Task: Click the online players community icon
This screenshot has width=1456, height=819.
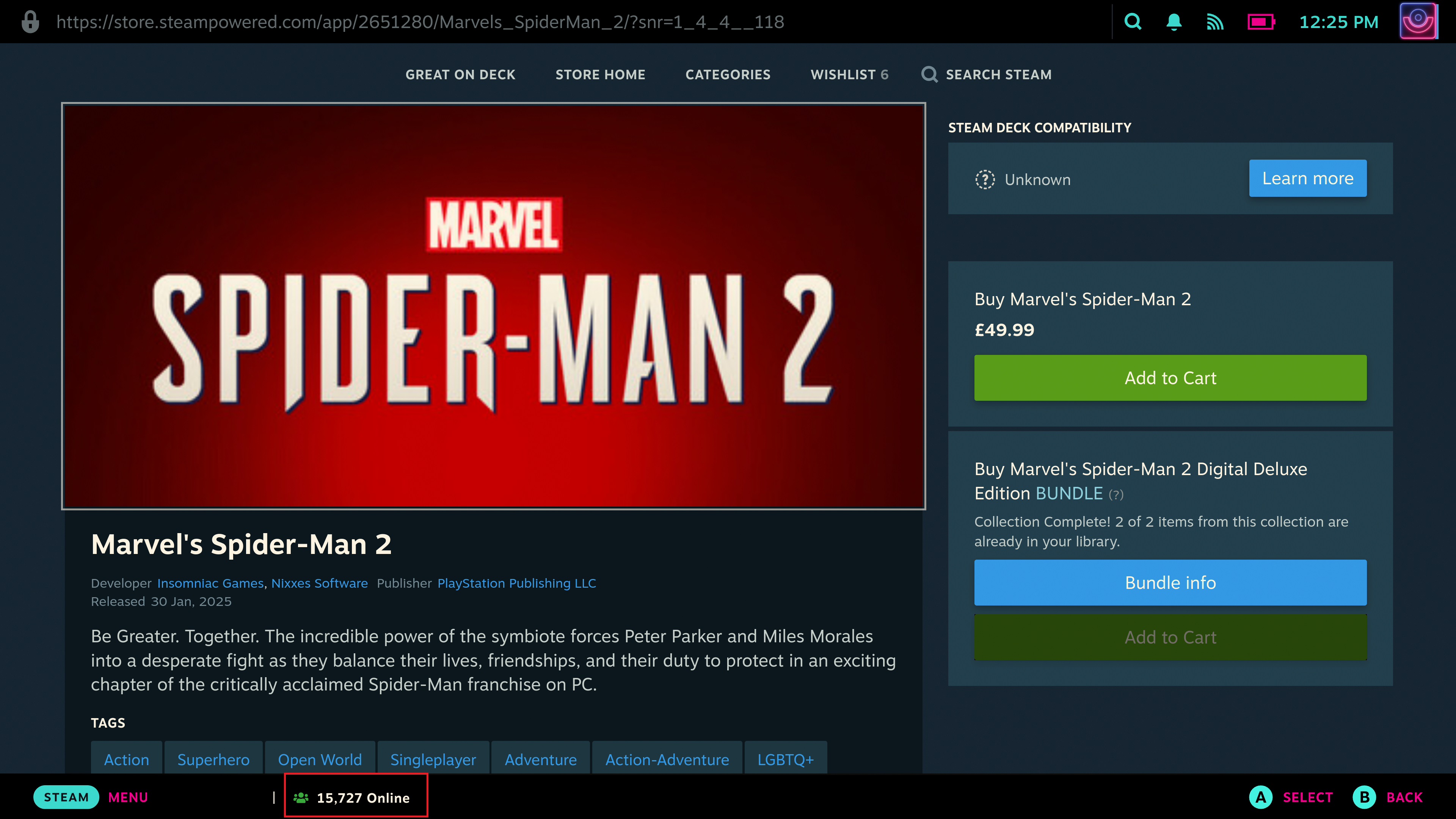Action: point(301,797)
